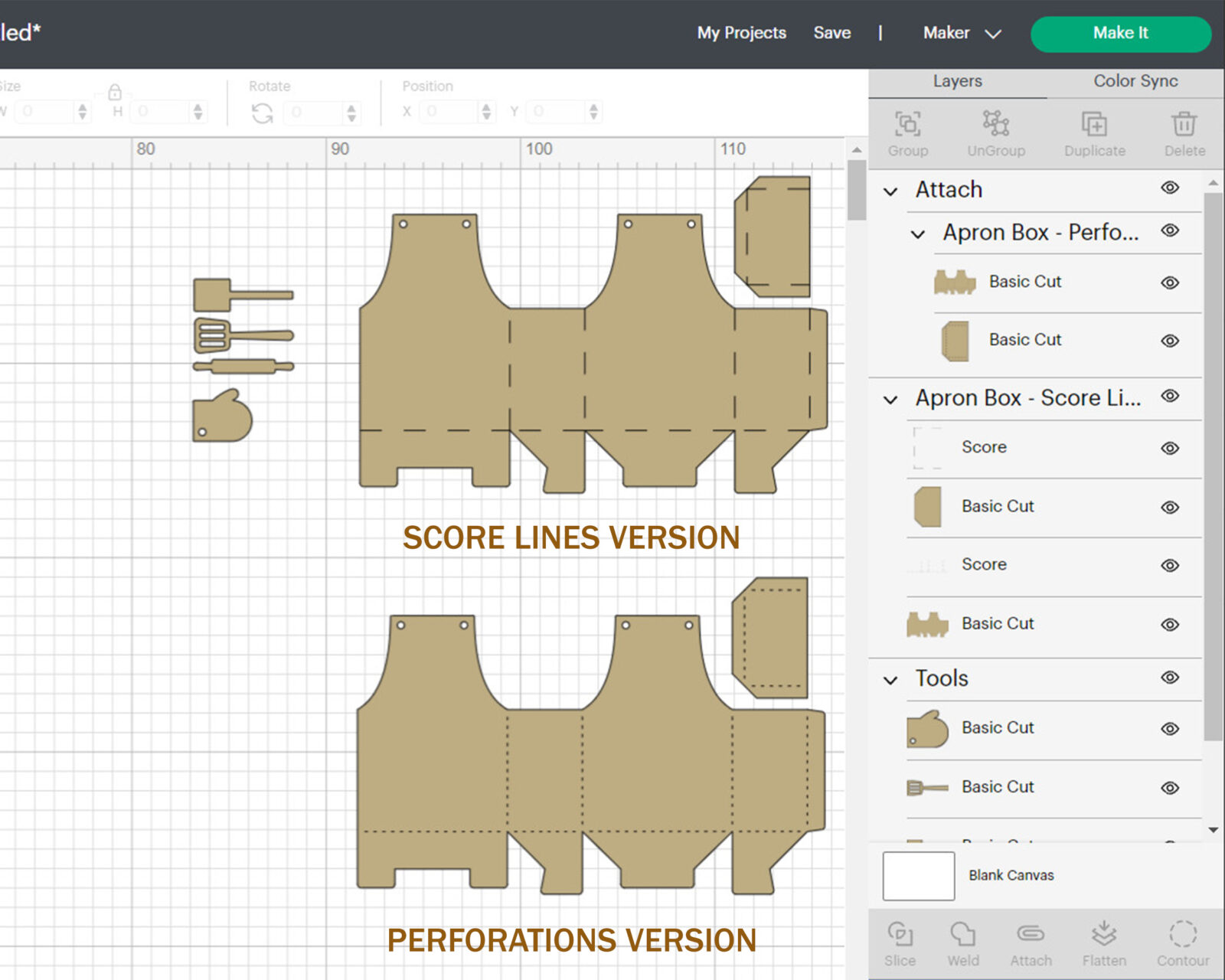Click spatula layer thumbnail under Tools
1225x980 pixels.
(927, 787)
